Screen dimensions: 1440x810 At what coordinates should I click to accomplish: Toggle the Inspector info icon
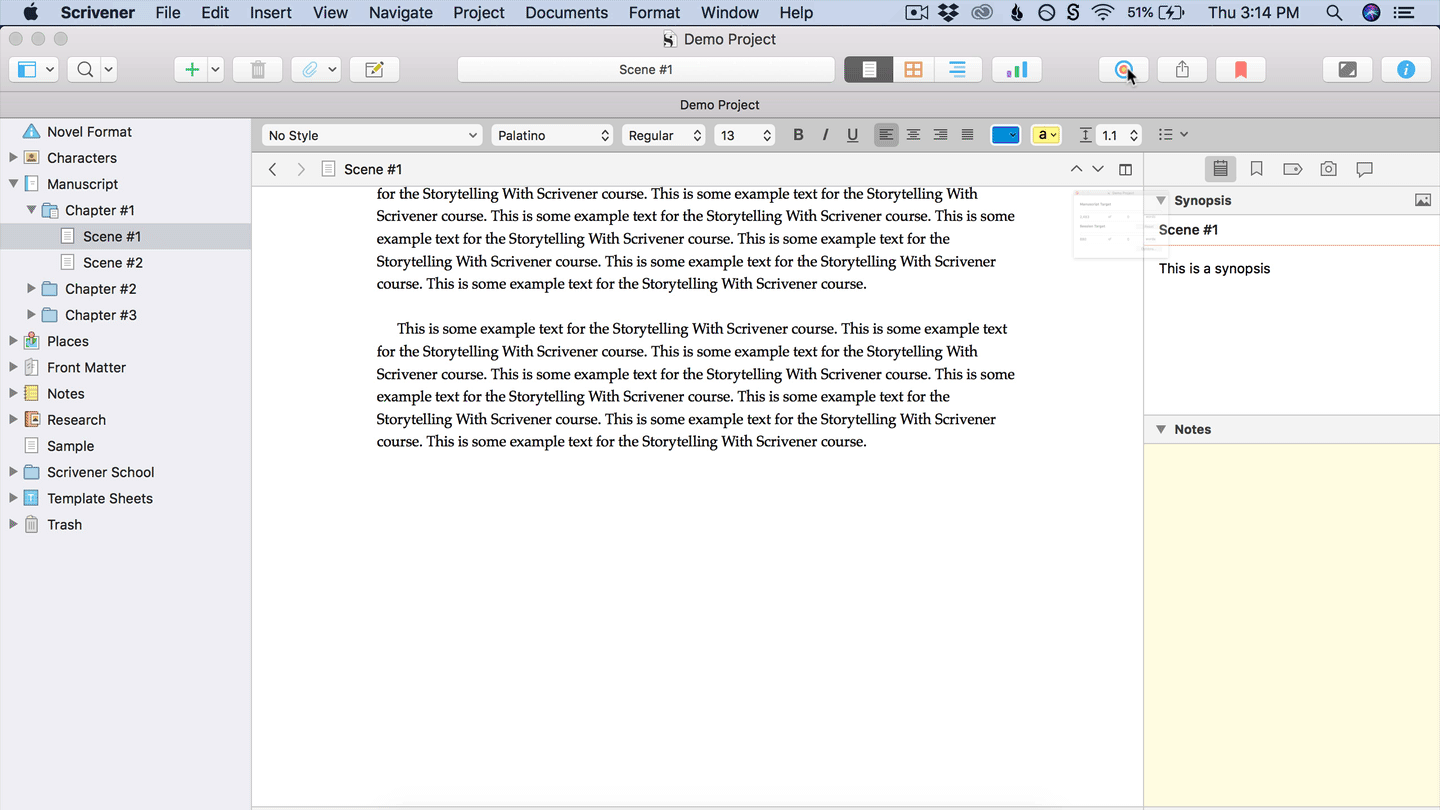1406,70
